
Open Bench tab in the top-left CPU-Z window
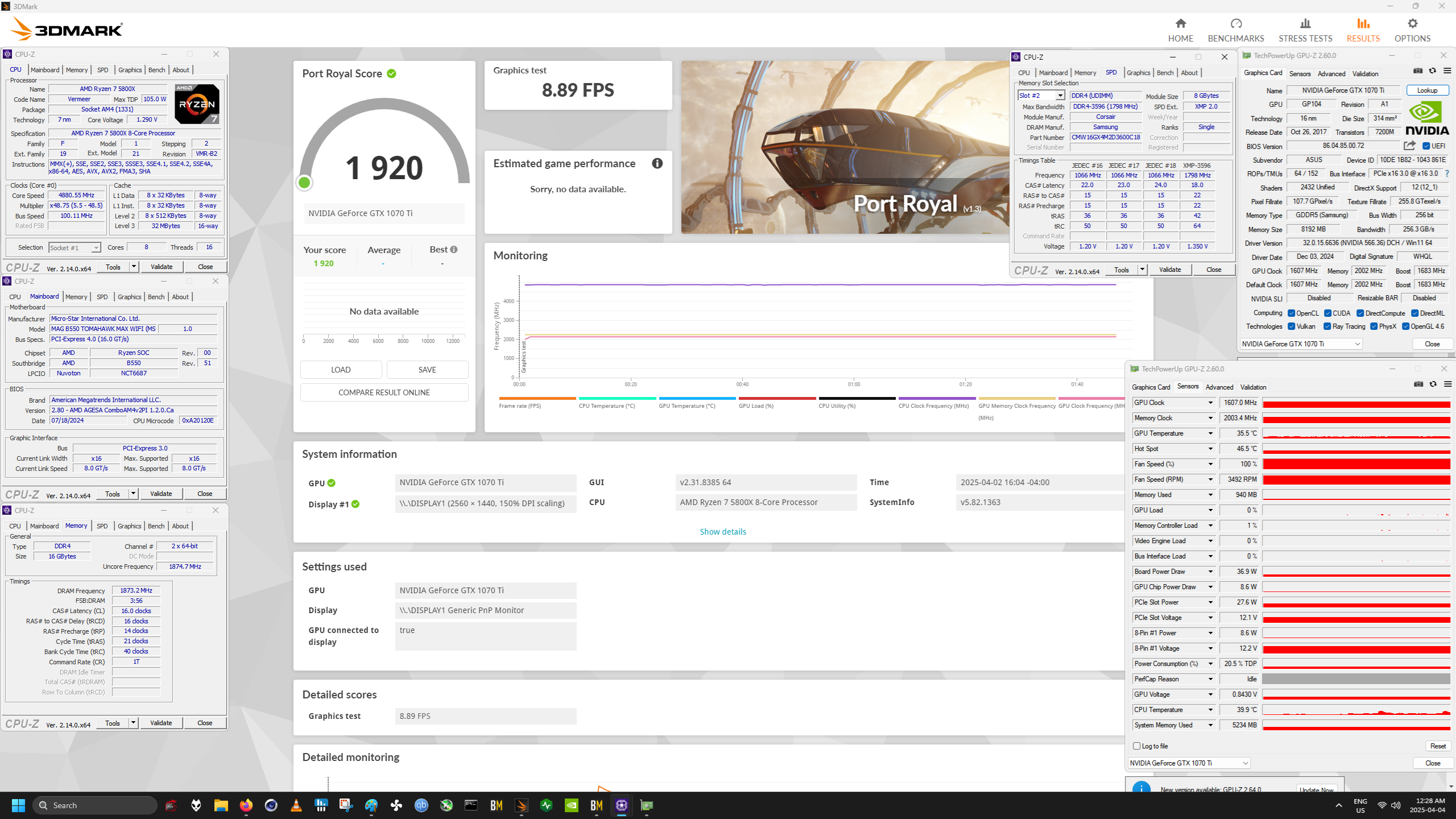tap(156, 70)
